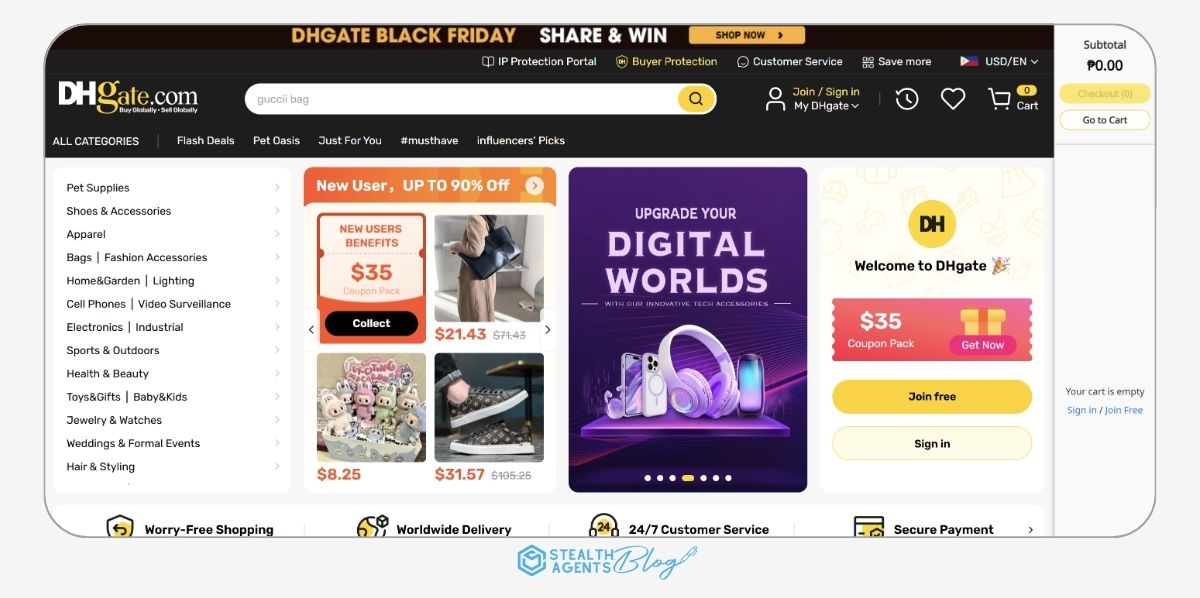This screenshot has width=1200, height=598.
Task: Expand the USD/EN currency dropdown
Action: point(999,61)
